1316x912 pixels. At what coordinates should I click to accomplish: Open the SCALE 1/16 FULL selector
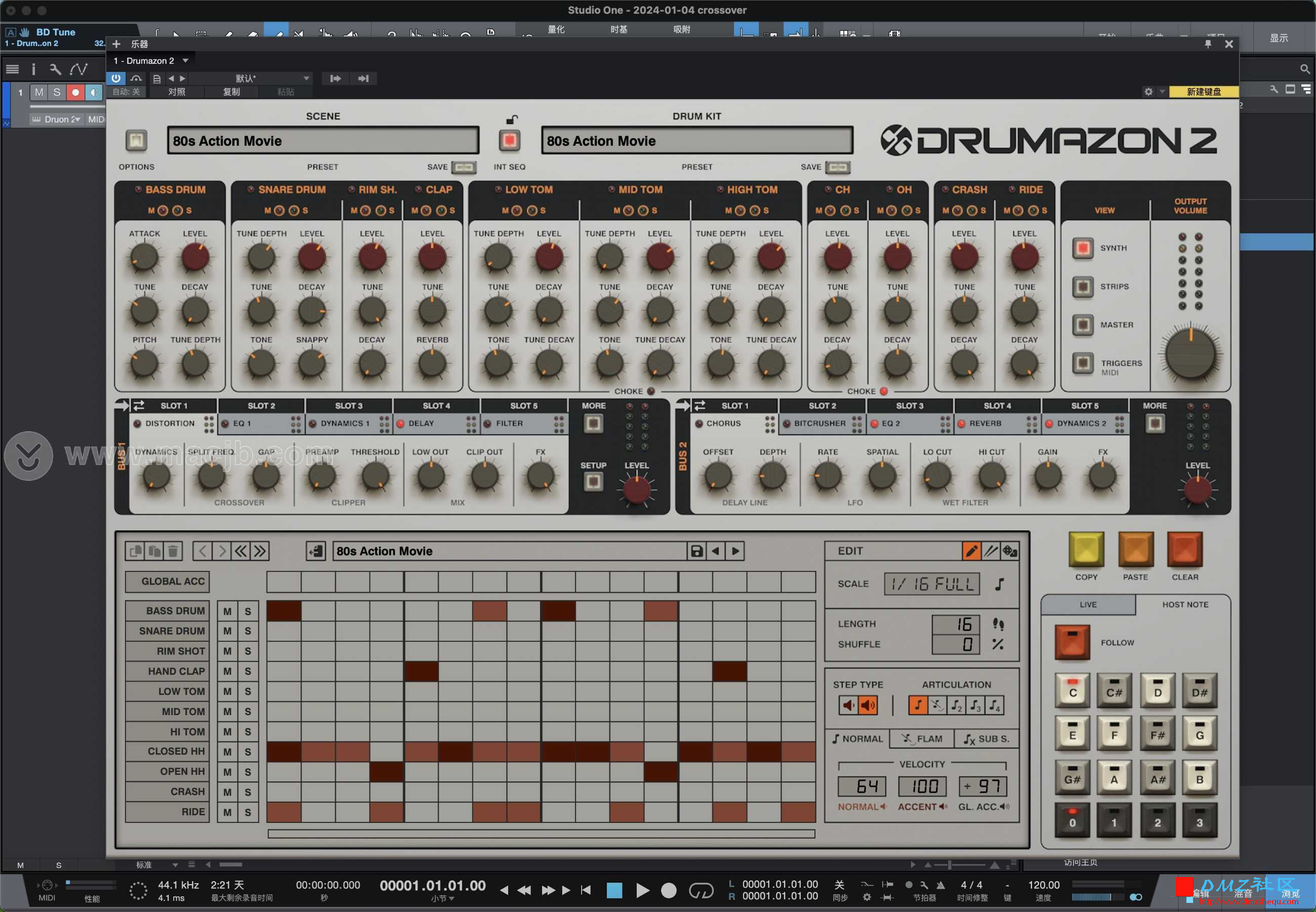coord(931,584)
